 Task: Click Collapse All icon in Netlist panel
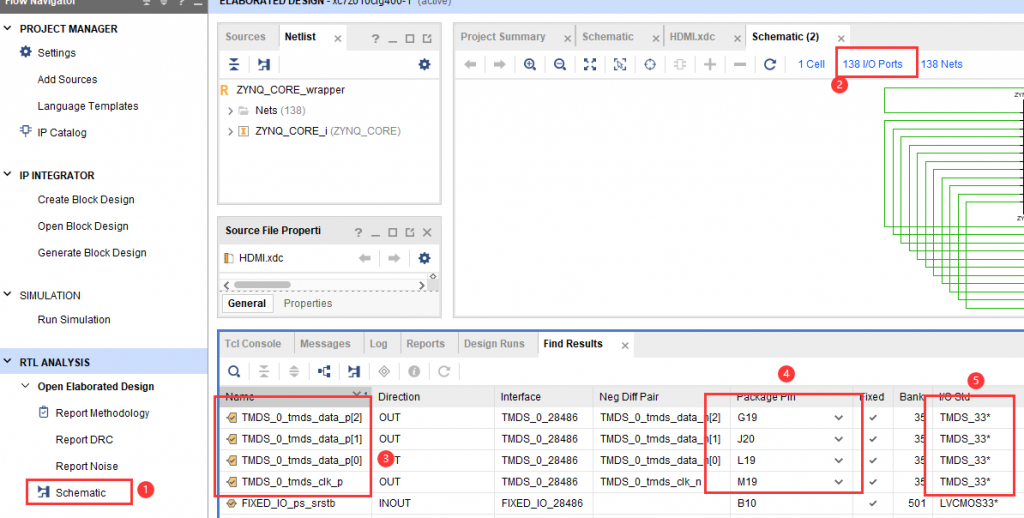click(x=234, y=64)
